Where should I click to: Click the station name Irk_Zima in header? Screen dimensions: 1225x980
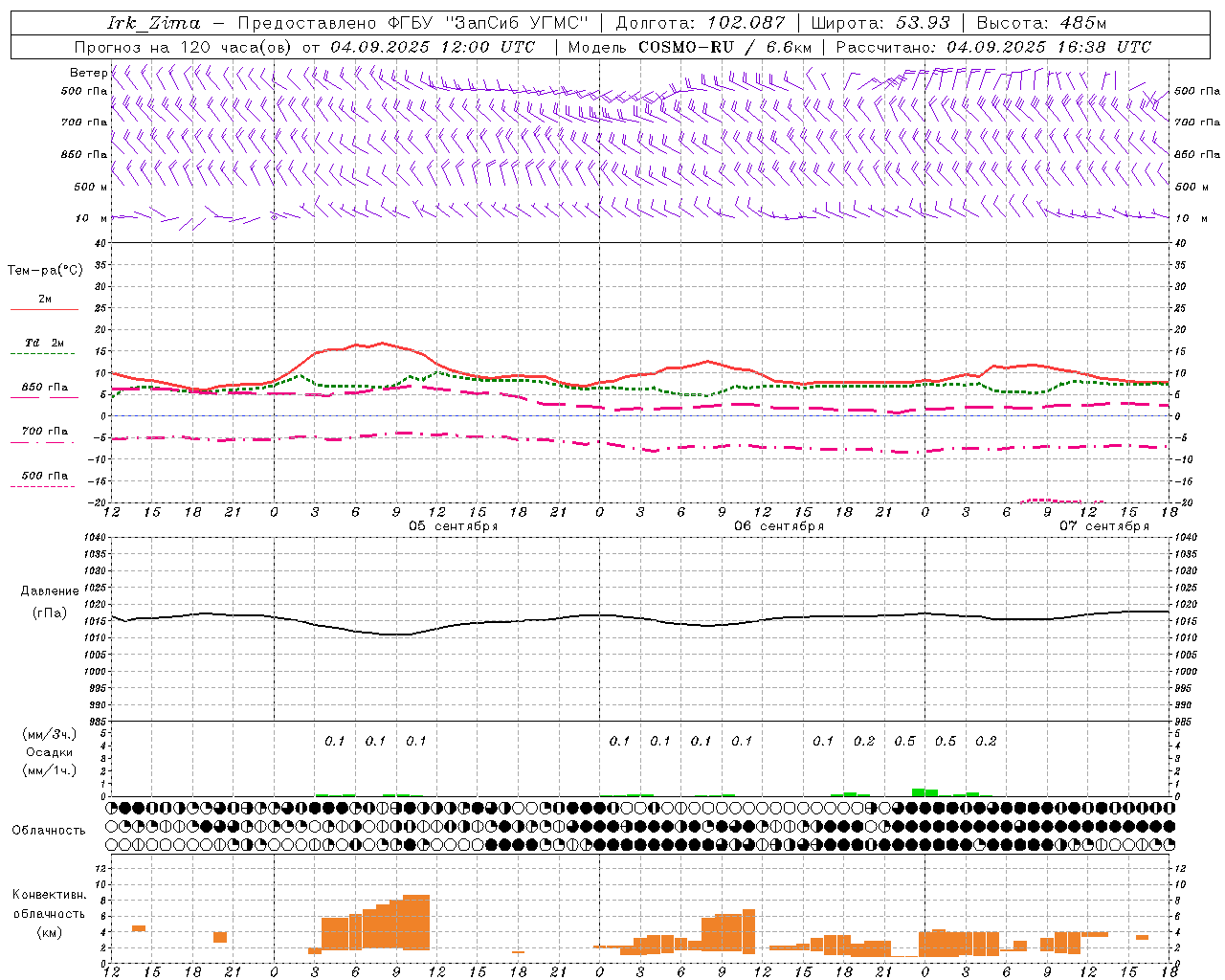(154, 23)
